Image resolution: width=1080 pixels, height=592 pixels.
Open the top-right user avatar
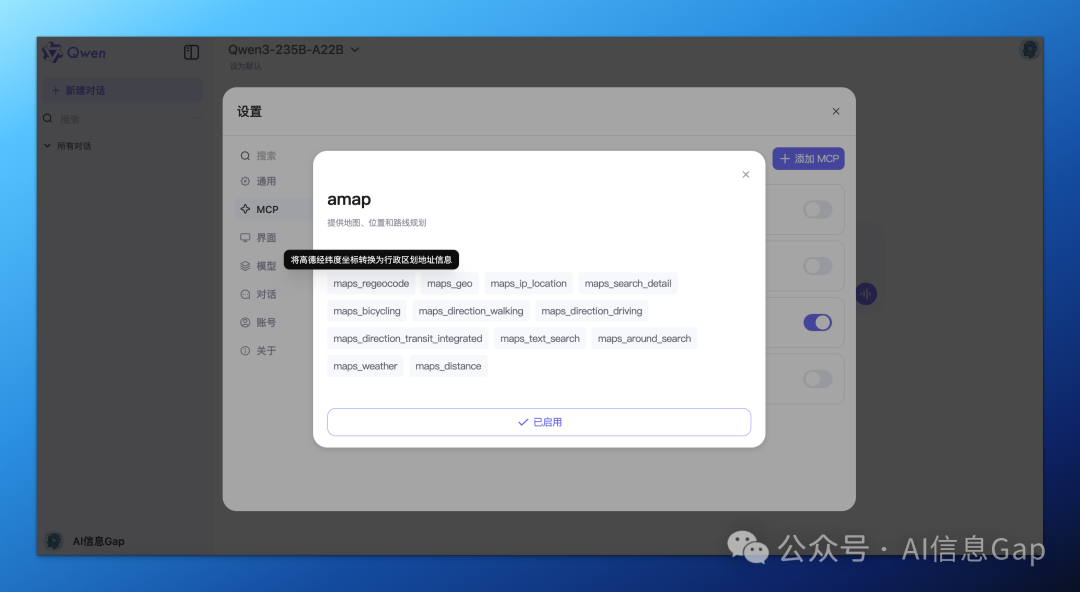point(1030,50)
